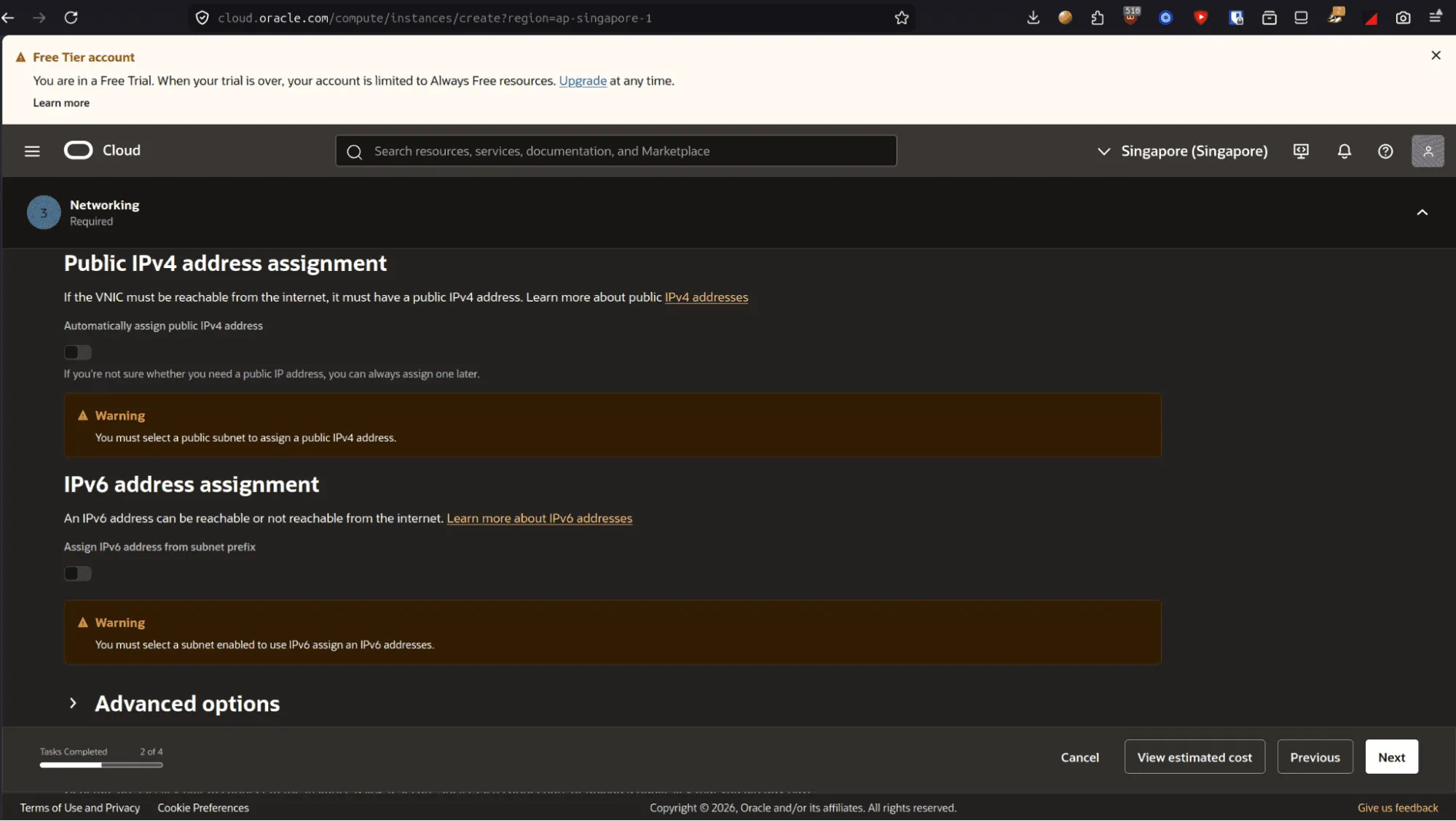Click the 'IPv6 address assignment' heading
This screenshot has height=821, width=1456.
pos(192,484)
